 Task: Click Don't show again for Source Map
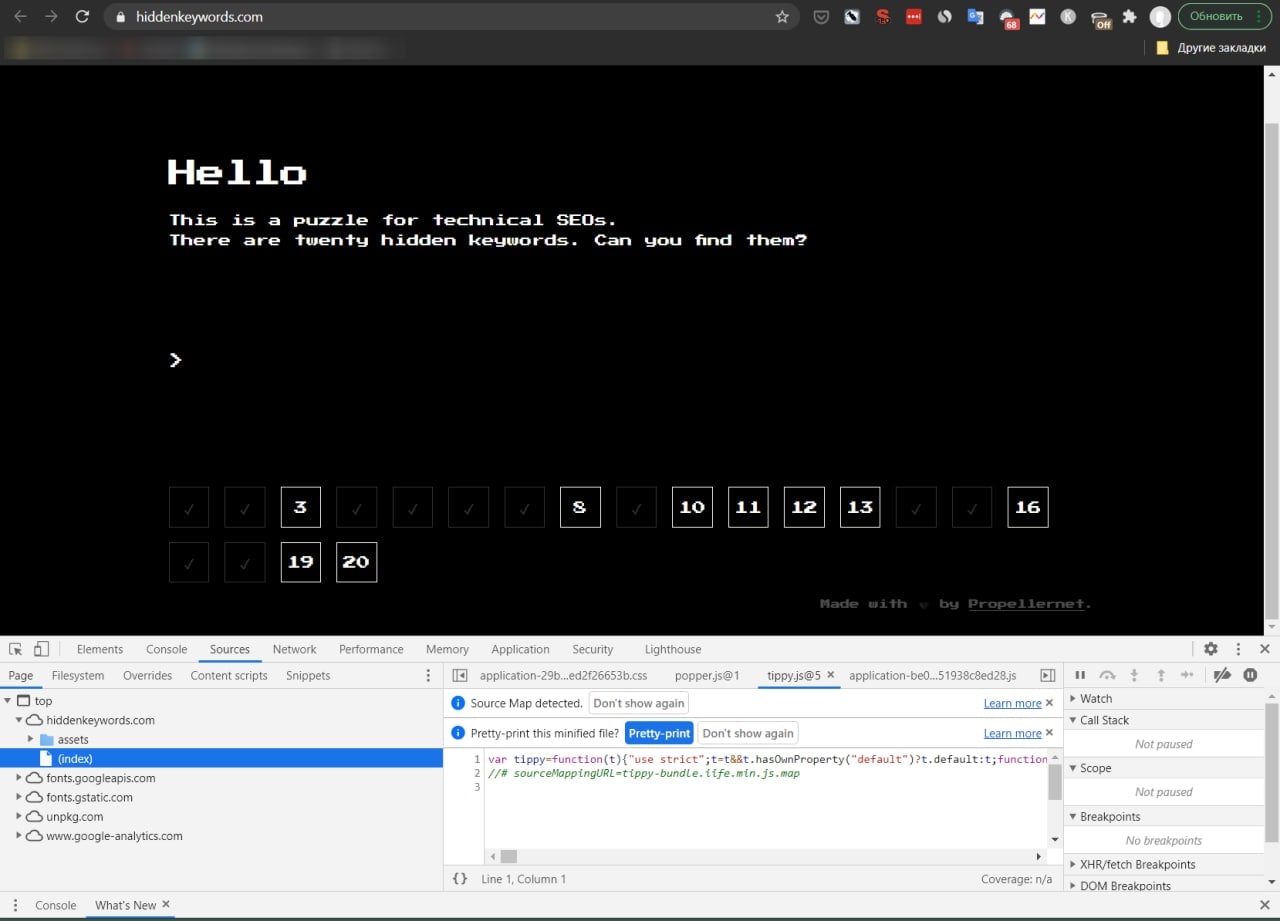point(638,703)
